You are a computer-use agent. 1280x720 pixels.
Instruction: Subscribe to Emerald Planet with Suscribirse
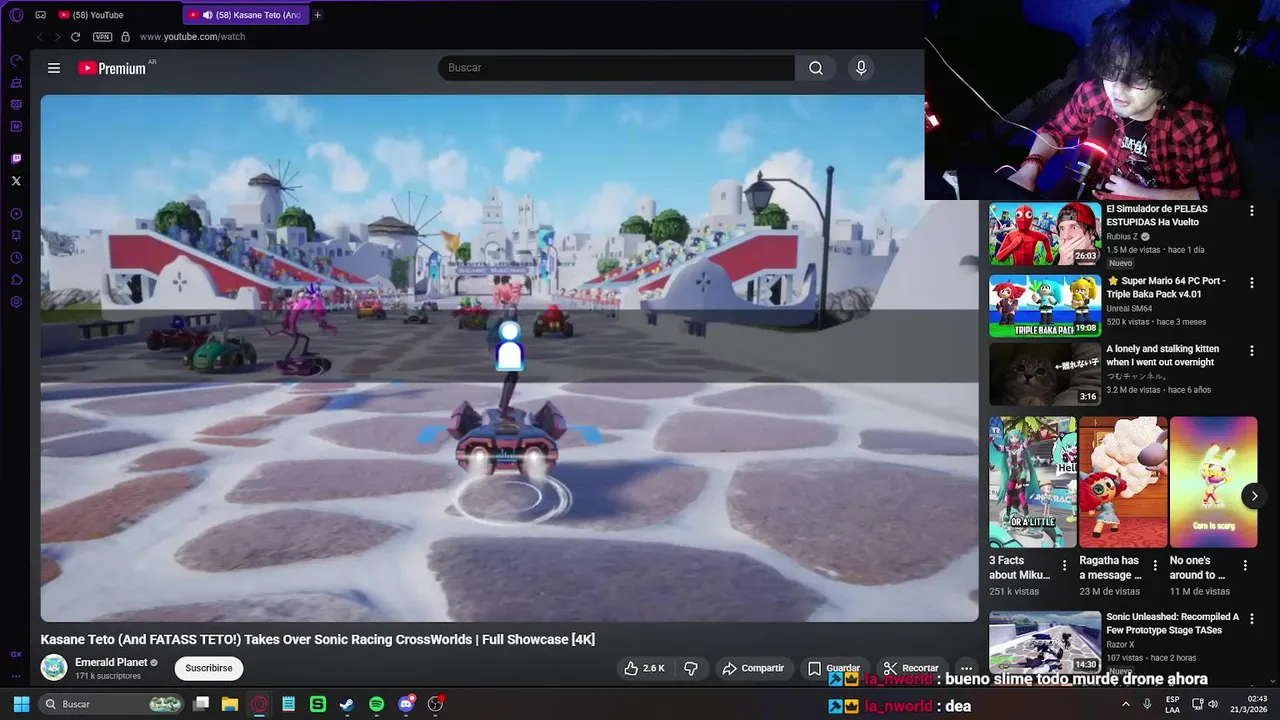point(209,668)
